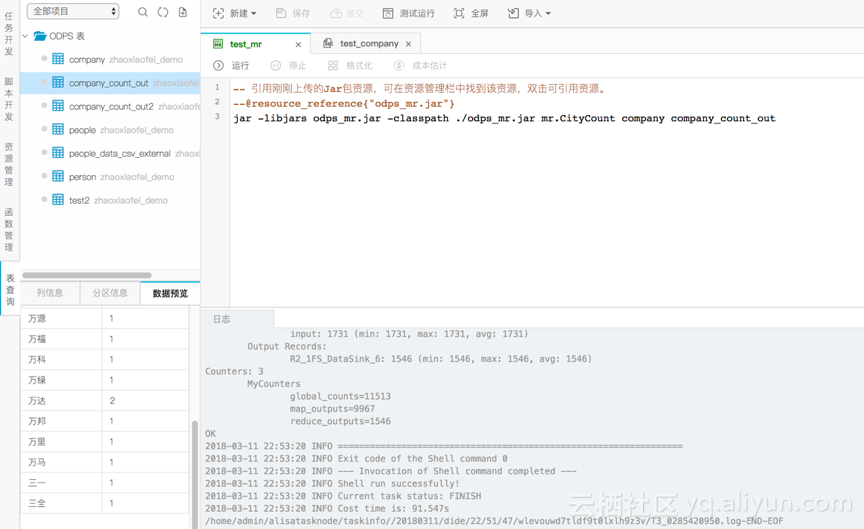Click table icon next to company_count_out2
Screen dimensions: 864x529
pyautogui.click(x=58, y=105)
